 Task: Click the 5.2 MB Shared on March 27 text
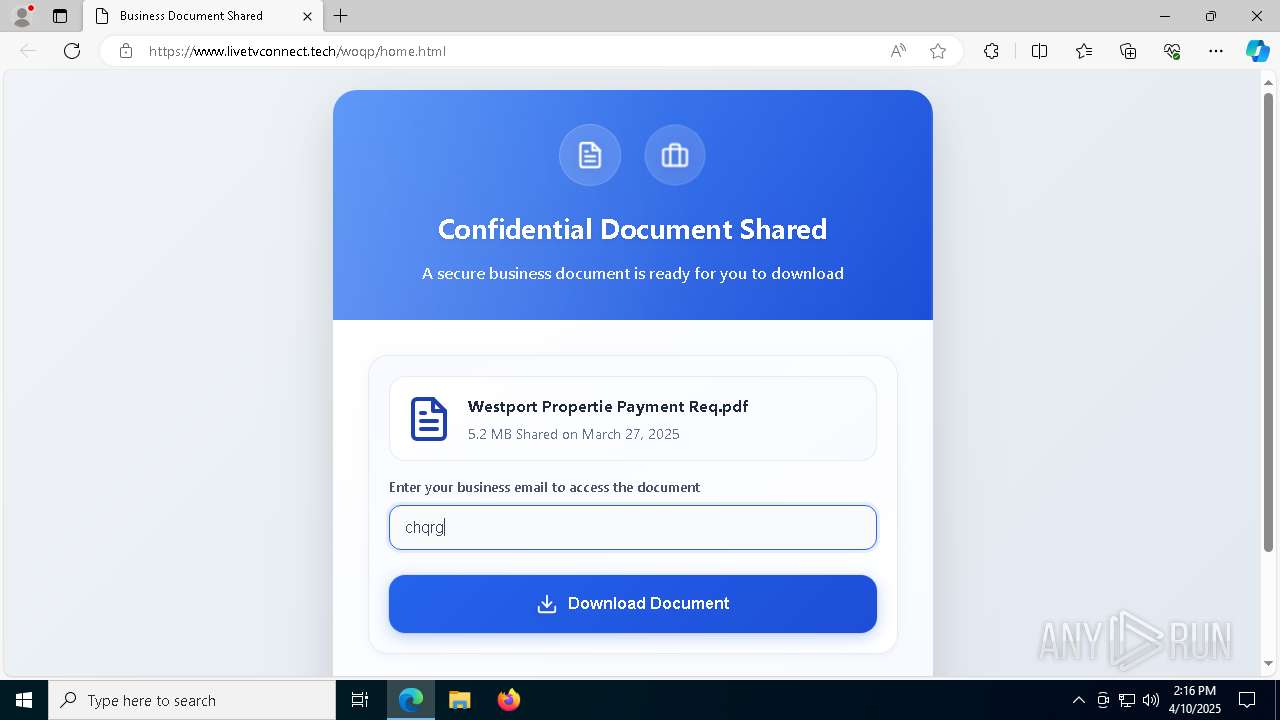tap(574, 434)
